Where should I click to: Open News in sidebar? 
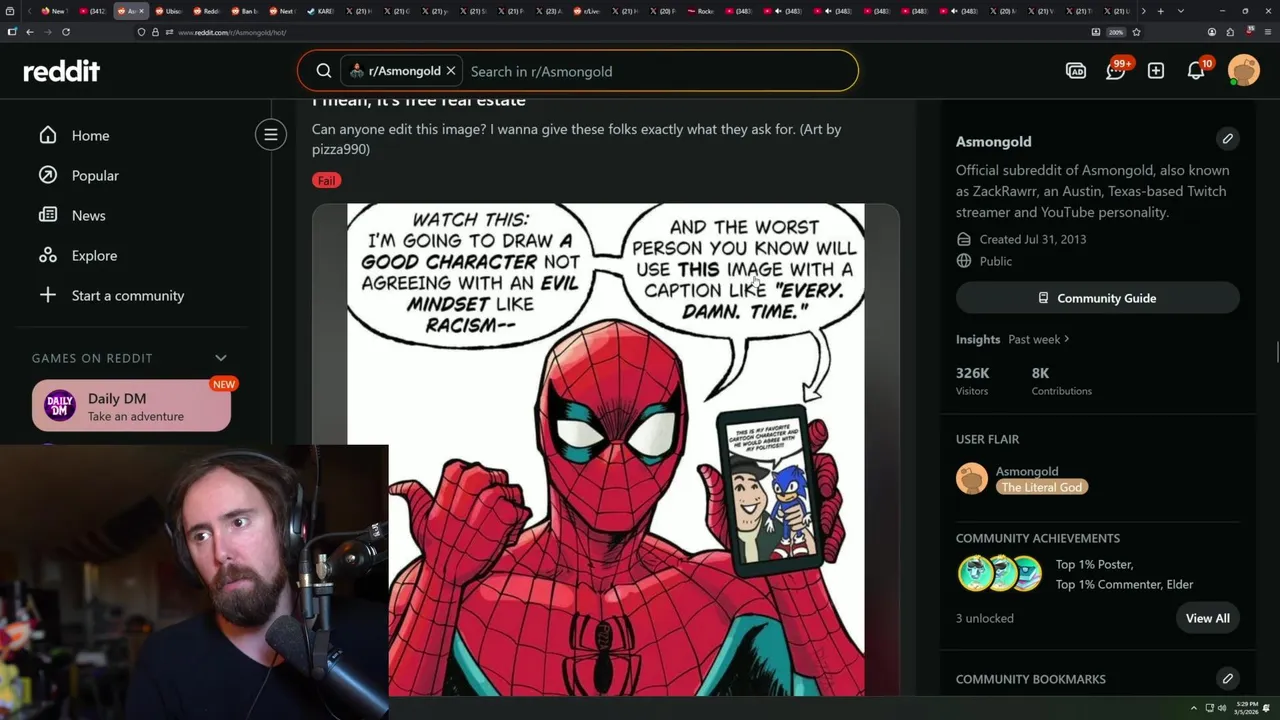tap(88, 215)
